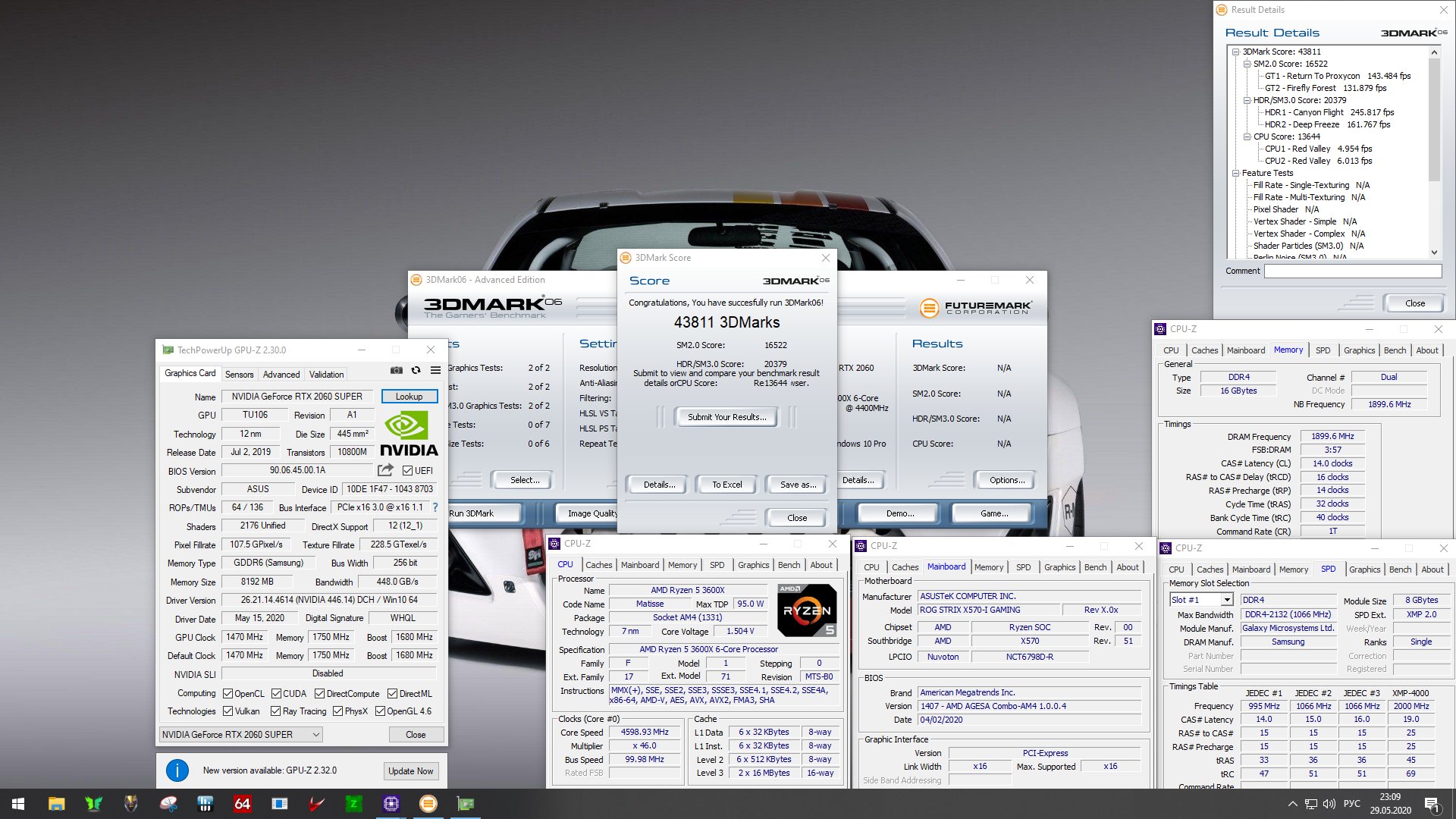Switch to GPU-Z graphics card taskbar icon

465,804
